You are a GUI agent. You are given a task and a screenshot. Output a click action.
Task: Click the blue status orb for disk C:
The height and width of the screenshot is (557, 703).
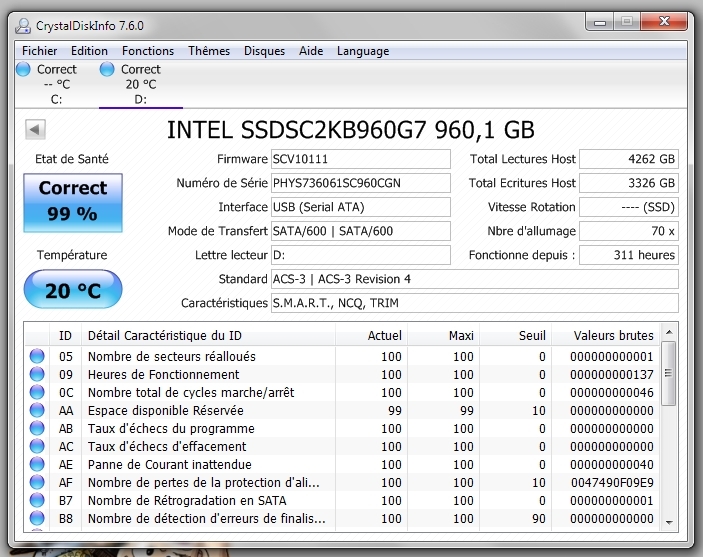tap(25, 69)
